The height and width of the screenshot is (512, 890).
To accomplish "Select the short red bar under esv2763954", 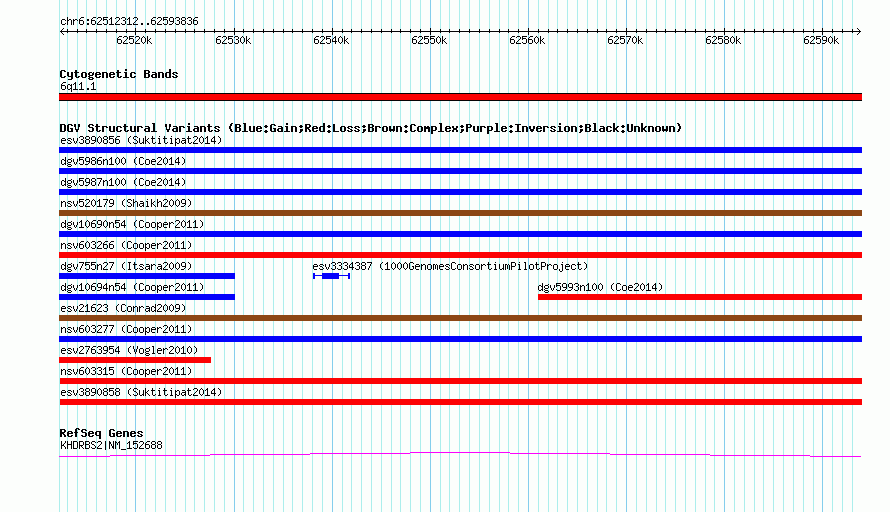I will (135, 360).
